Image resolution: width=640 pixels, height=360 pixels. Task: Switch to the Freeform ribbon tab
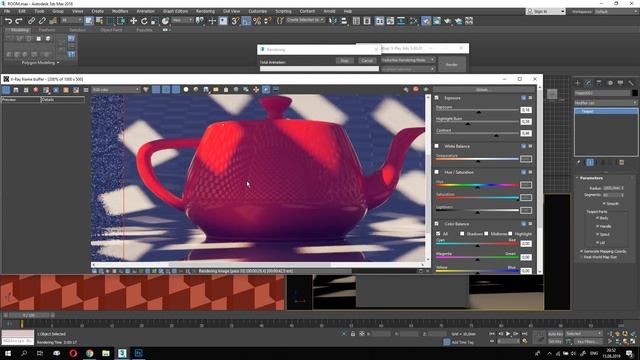(47, 30)
